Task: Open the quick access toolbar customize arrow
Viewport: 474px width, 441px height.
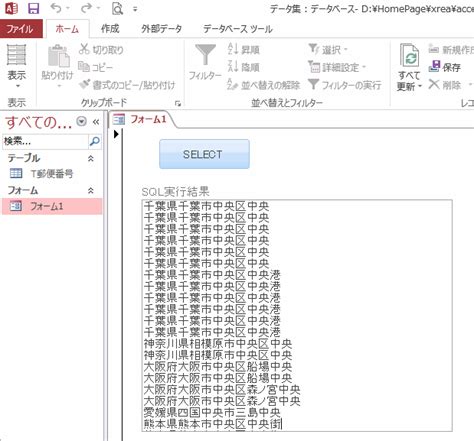Action: tap(135, 9)
